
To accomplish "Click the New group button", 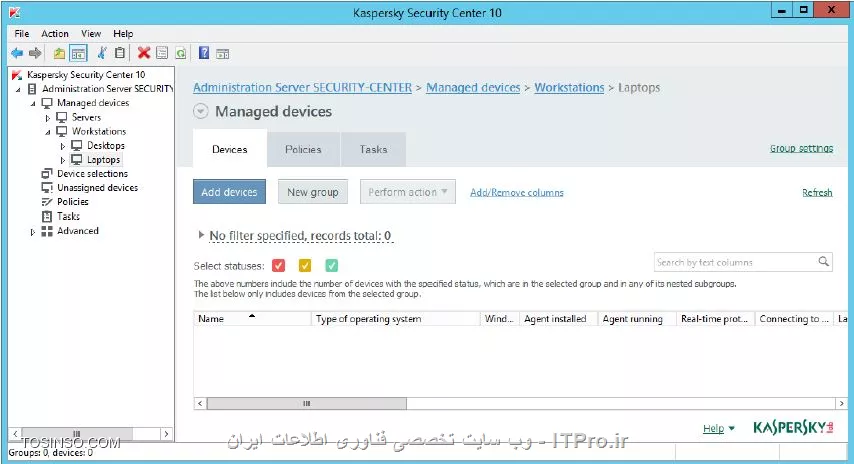I will 313,192.
